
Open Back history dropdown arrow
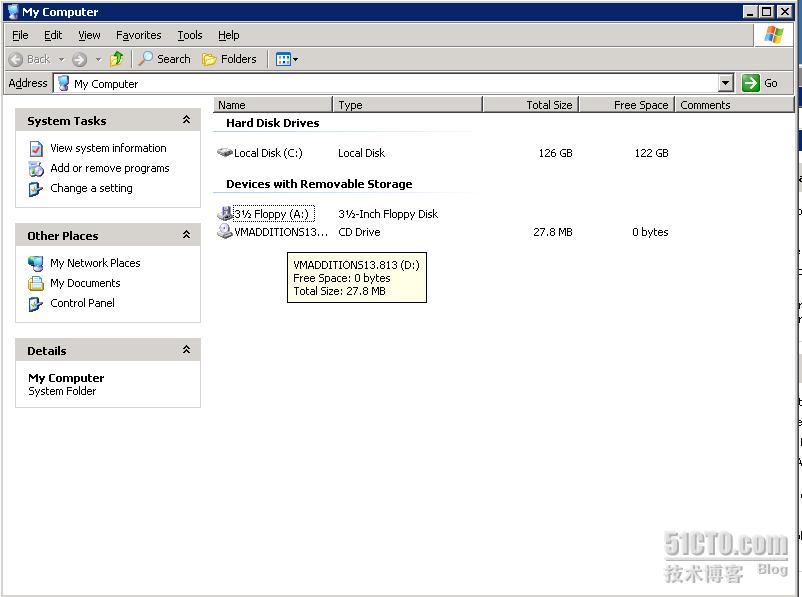click(x=61, y=59)
